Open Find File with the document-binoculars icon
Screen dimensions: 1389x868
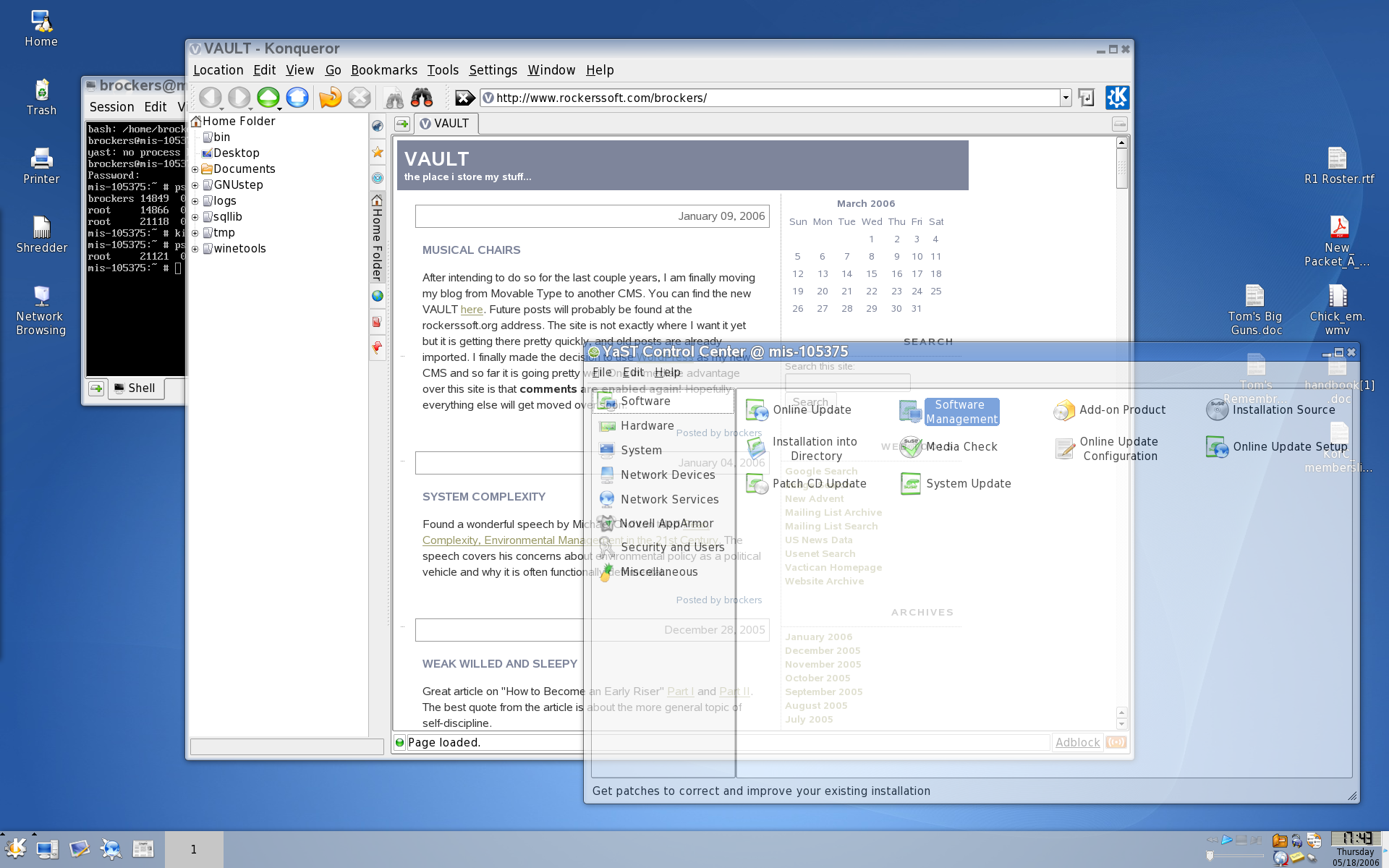pos(394,97)
